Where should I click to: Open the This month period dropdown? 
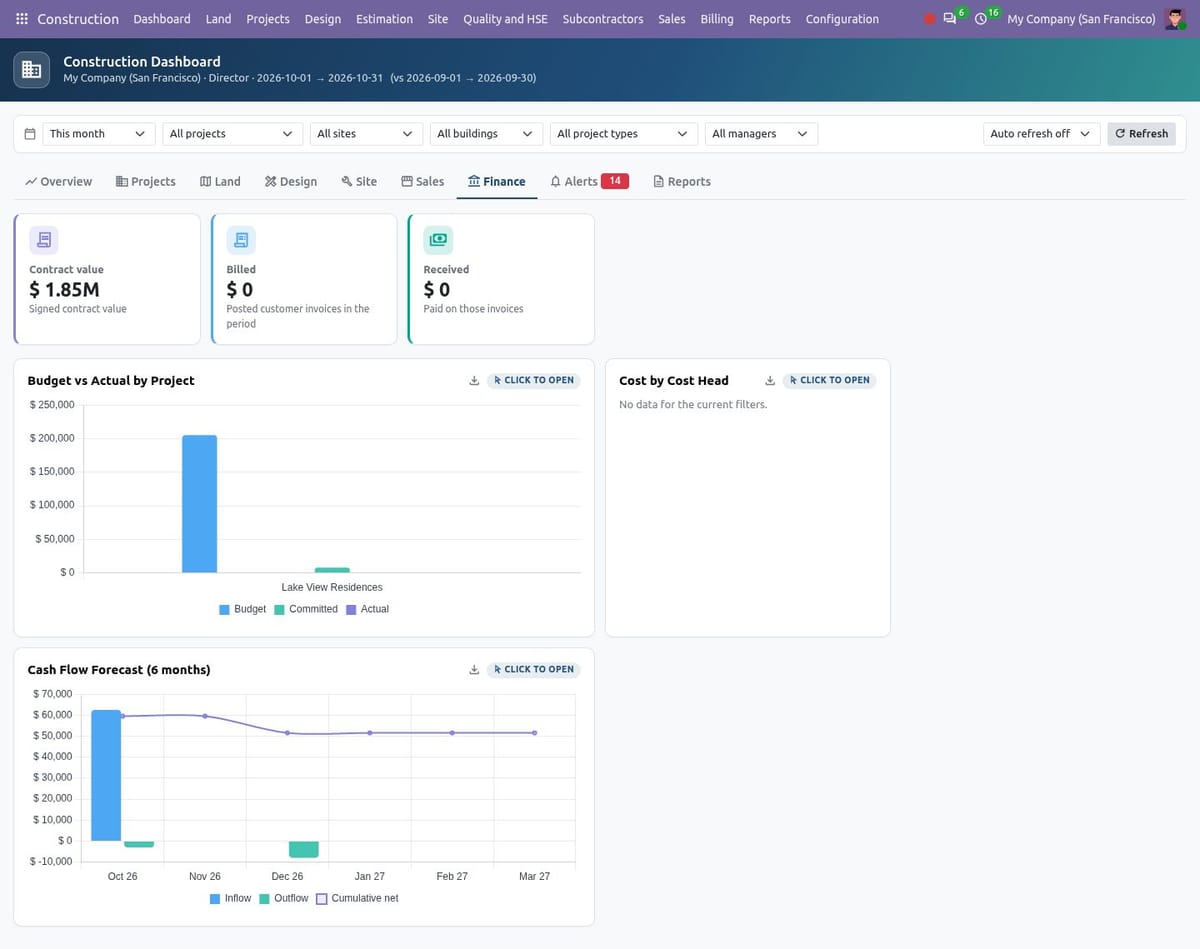[99, 134]
